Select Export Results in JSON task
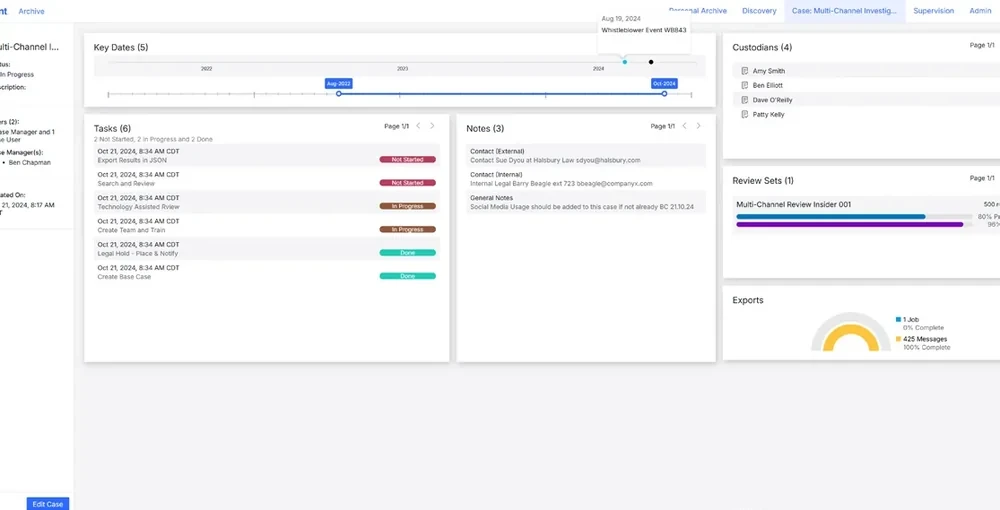Viewport: 1000px width, 510px height. point(267,156)
